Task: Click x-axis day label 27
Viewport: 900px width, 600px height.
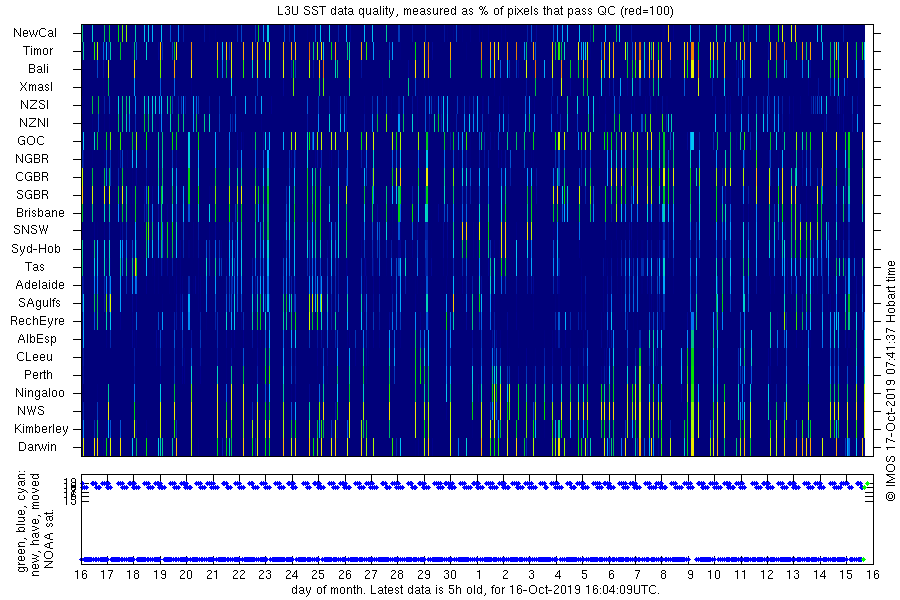Action: click(x=371, y=575)
